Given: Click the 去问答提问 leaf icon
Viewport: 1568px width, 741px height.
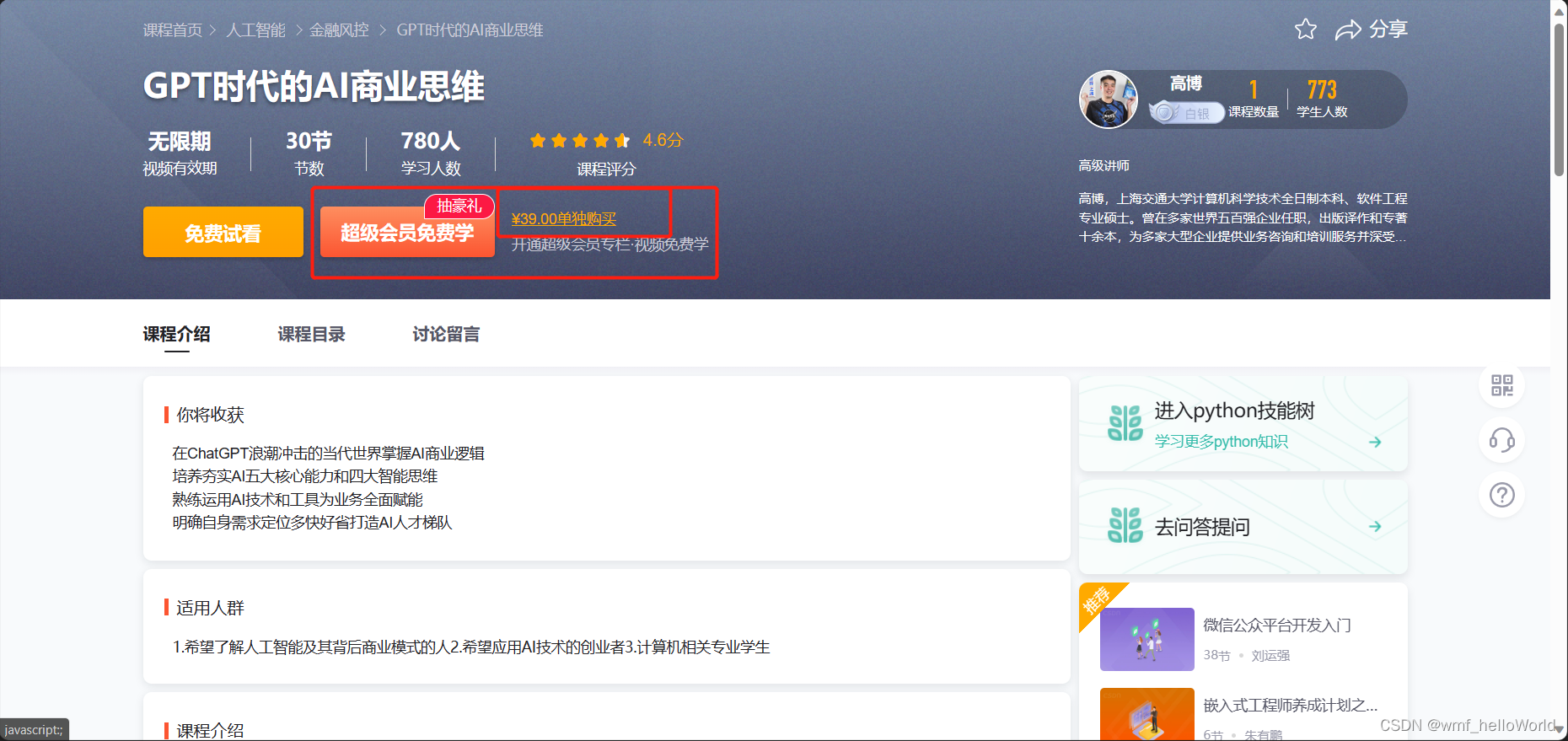Looking at the screenshot, I should (x=1125, y=525).
